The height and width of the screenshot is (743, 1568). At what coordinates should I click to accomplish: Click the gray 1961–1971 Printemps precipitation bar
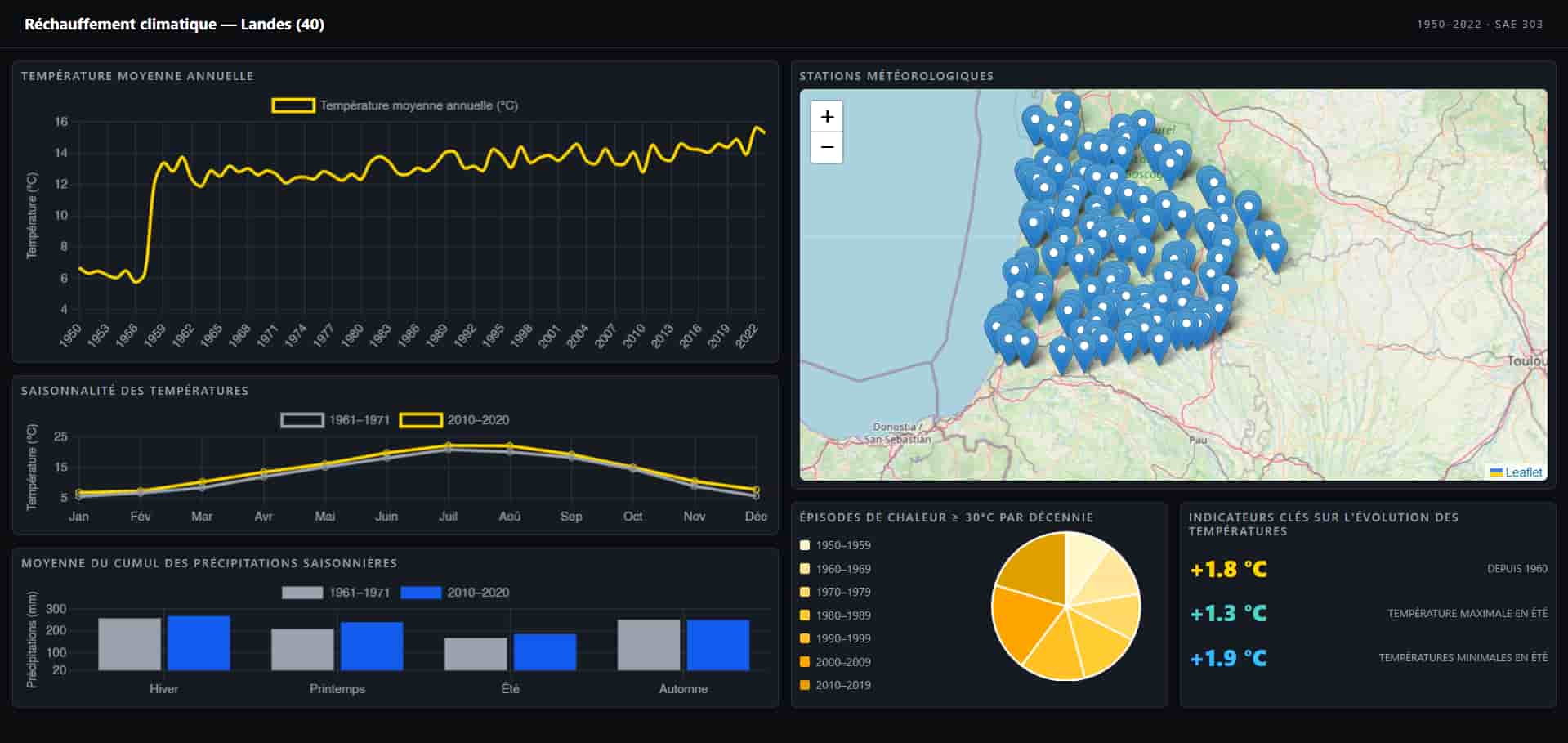302,650
